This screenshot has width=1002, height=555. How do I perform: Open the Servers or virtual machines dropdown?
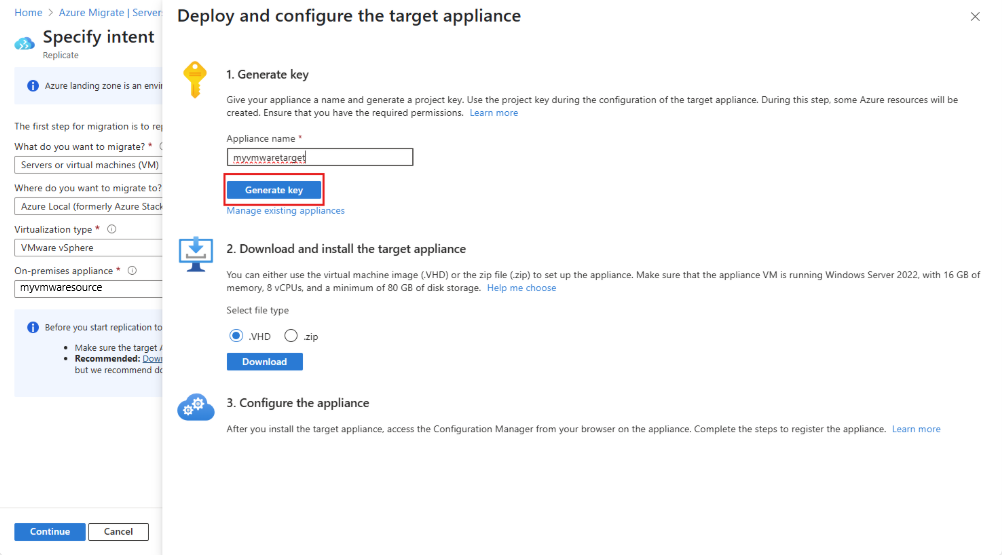[88, 165]
